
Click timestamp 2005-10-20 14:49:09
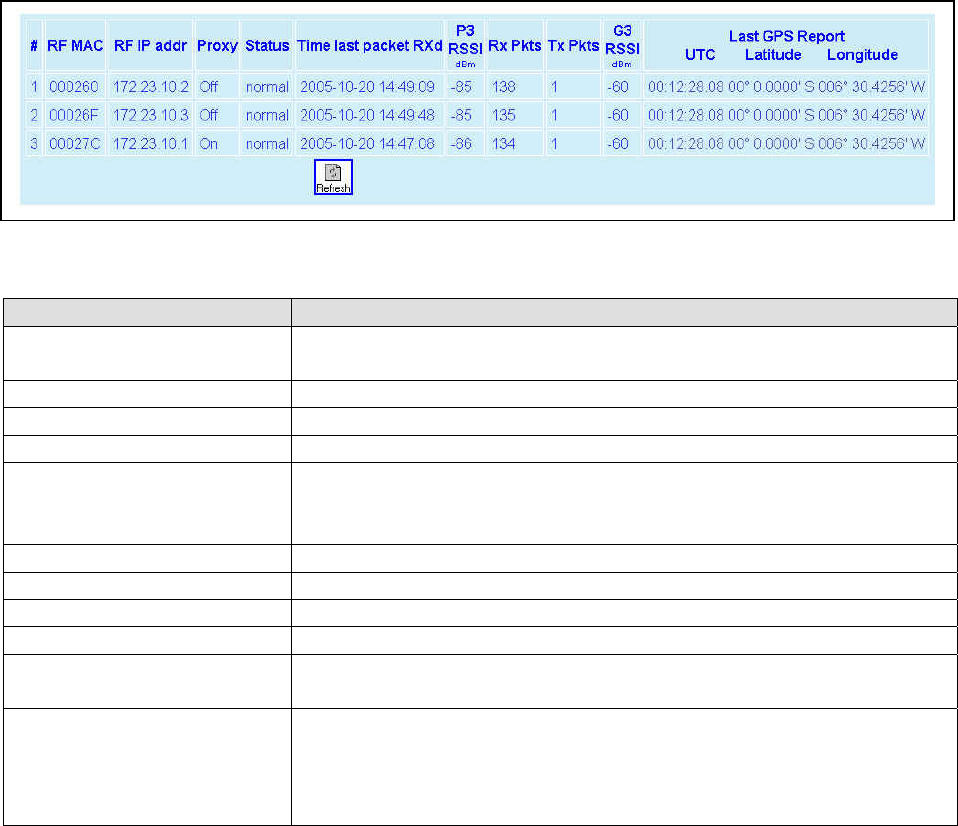(x=367, y=87)
